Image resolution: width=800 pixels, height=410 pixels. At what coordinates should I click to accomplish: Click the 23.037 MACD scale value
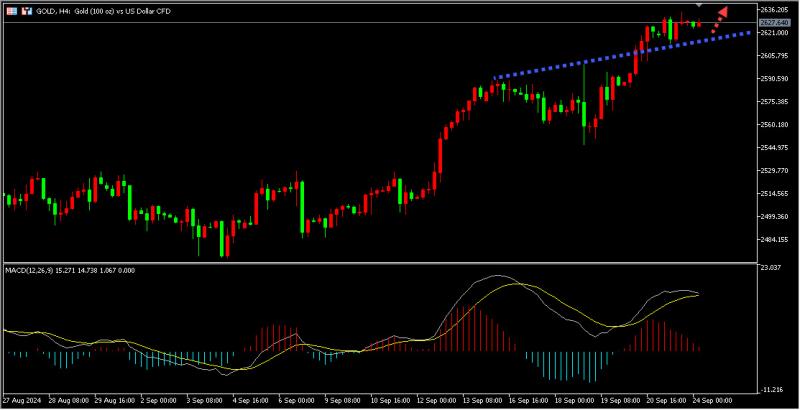click(771, 267)
